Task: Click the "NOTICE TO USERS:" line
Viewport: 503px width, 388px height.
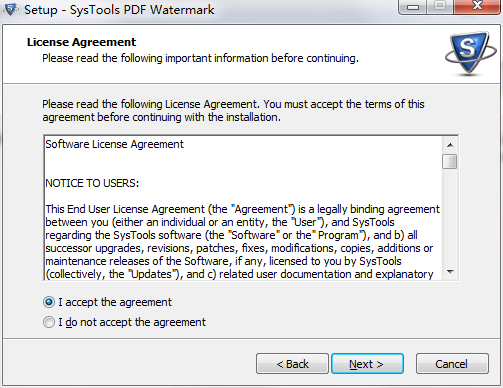Action: pos(92,183)
